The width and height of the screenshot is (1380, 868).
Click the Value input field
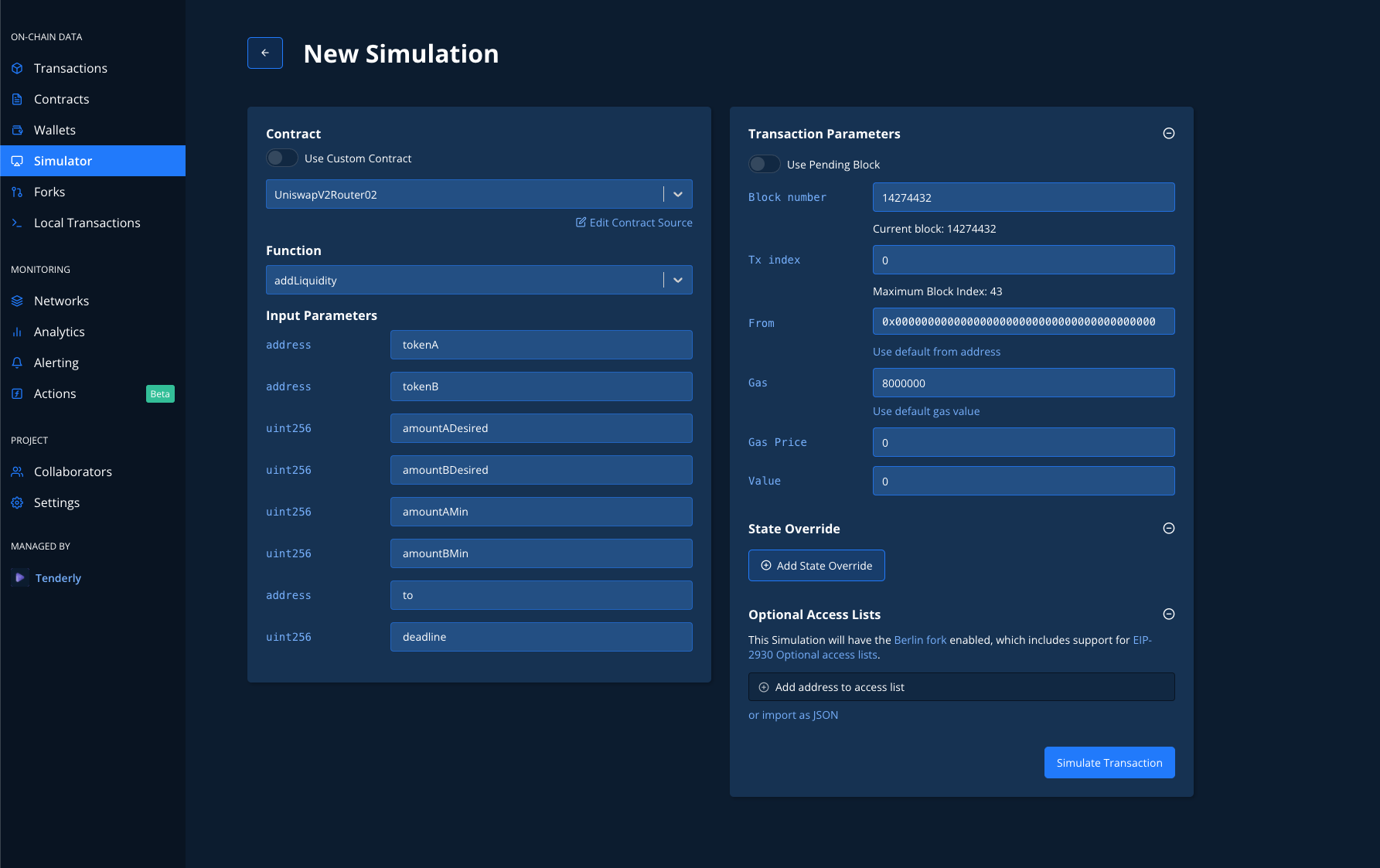coord(1024,481)
